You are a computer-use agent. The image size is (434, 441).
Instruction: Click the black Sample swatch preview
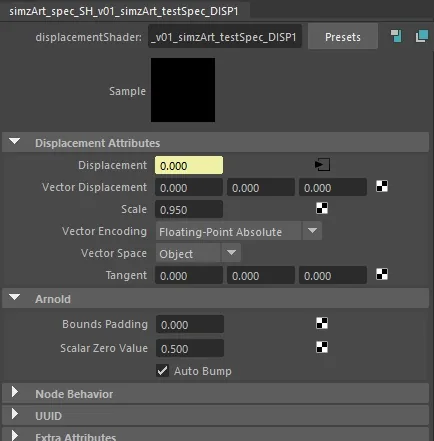tap(183, 90)
